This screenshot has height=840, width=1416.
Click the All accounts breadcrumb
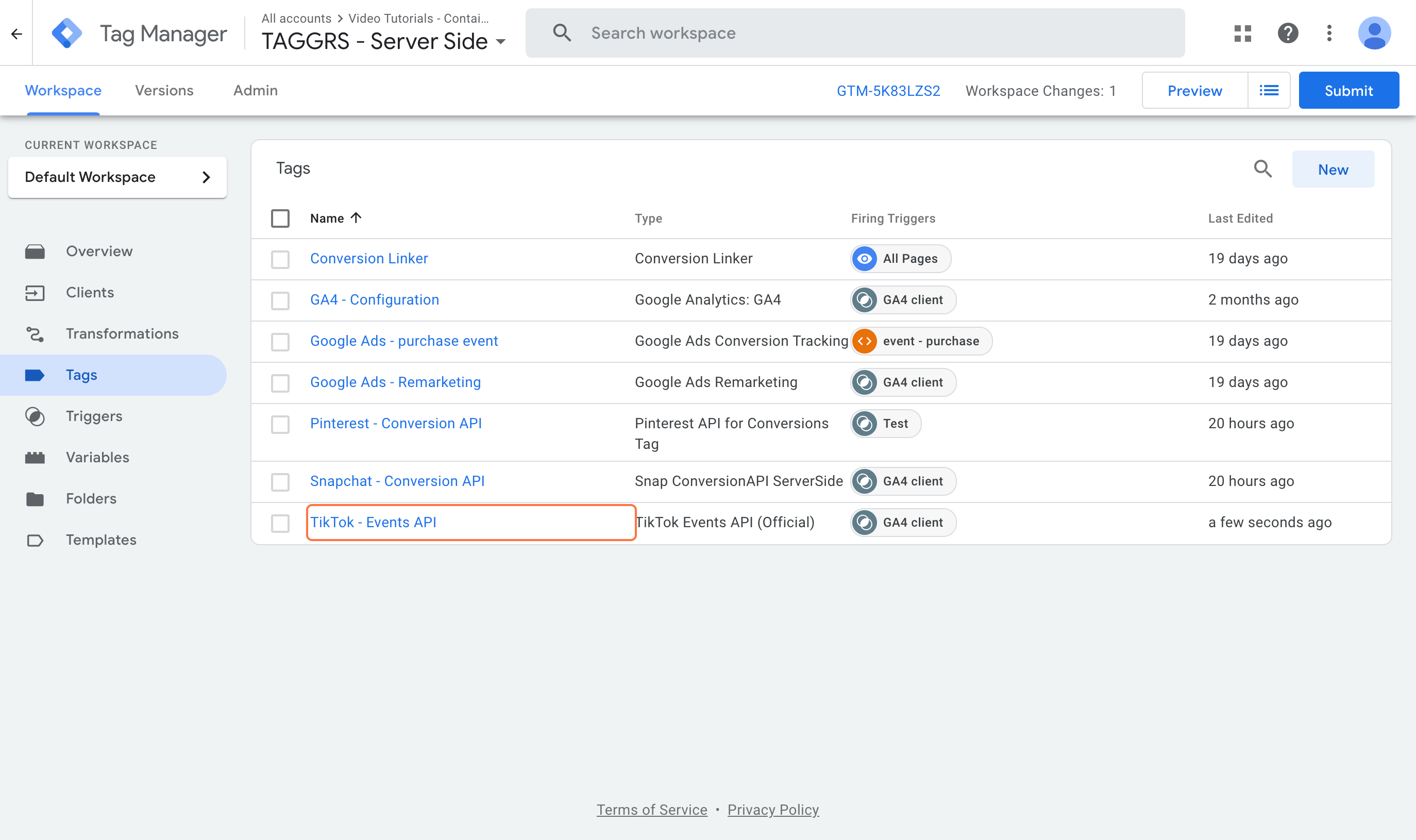[x=297, y=18]
